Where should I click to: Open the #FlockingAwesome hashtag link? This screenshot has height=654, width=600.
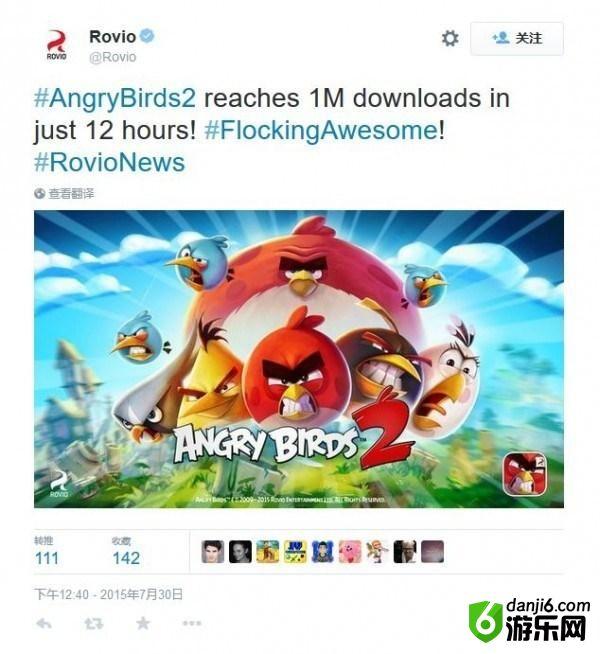(x=321, y=130)
